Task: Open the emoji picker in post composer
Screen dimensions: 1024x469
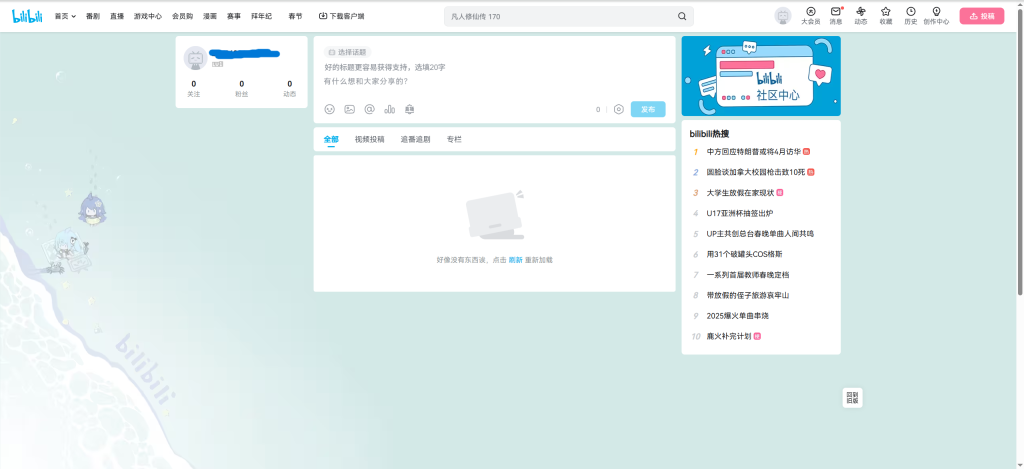Action: click(x=330, y=109)
